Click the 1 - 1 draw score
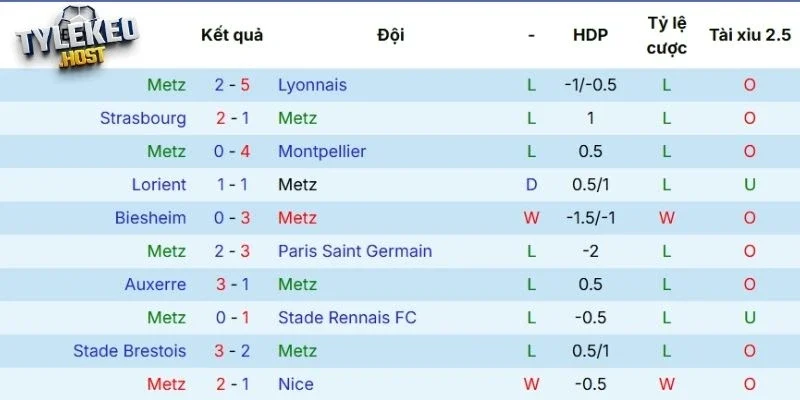The image size is (800, 400). click(232, 184)
